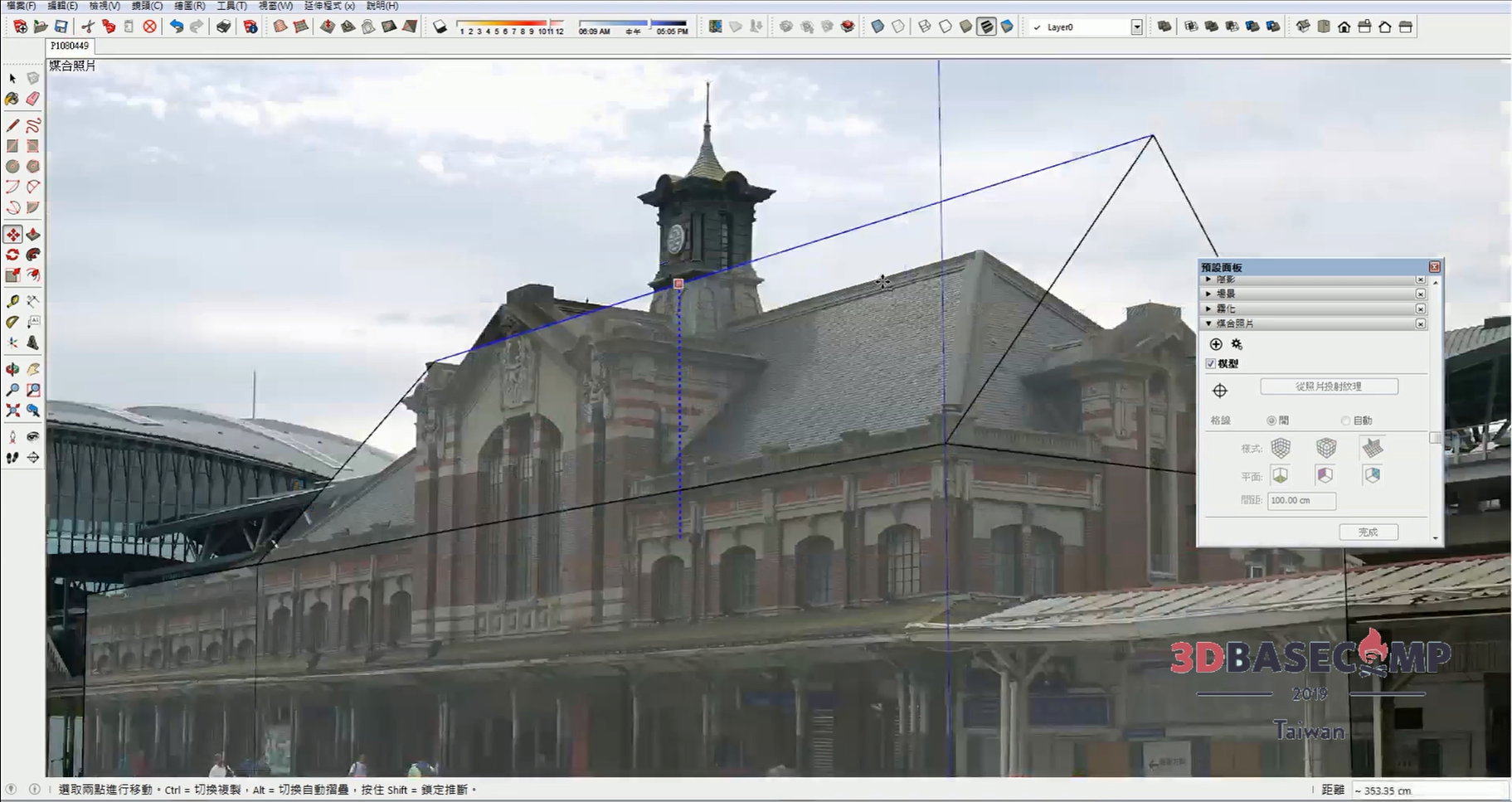Click the Undo arrow in toolbar
This screenshot has height=802, width=1512.
[176, 27]
